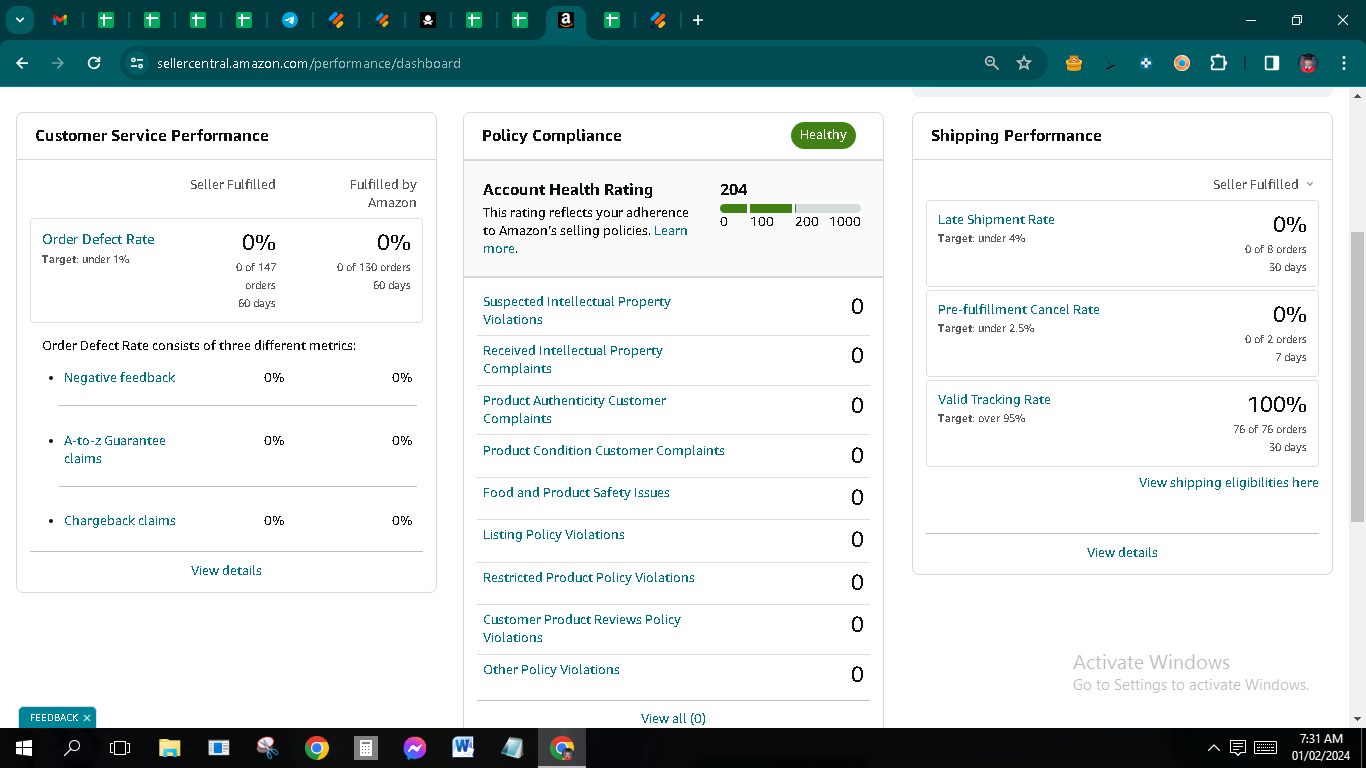Screen dimensions: 1366x768
Task: View details of Customer Service Performance
Action: click(226, 570)
